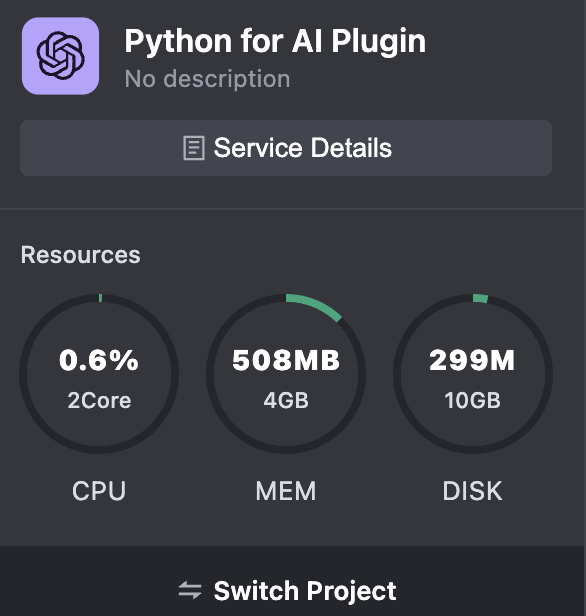The image size is (586, 616).
Task: Click the 2Core CPU limit label
Action: tap(99, 401)
